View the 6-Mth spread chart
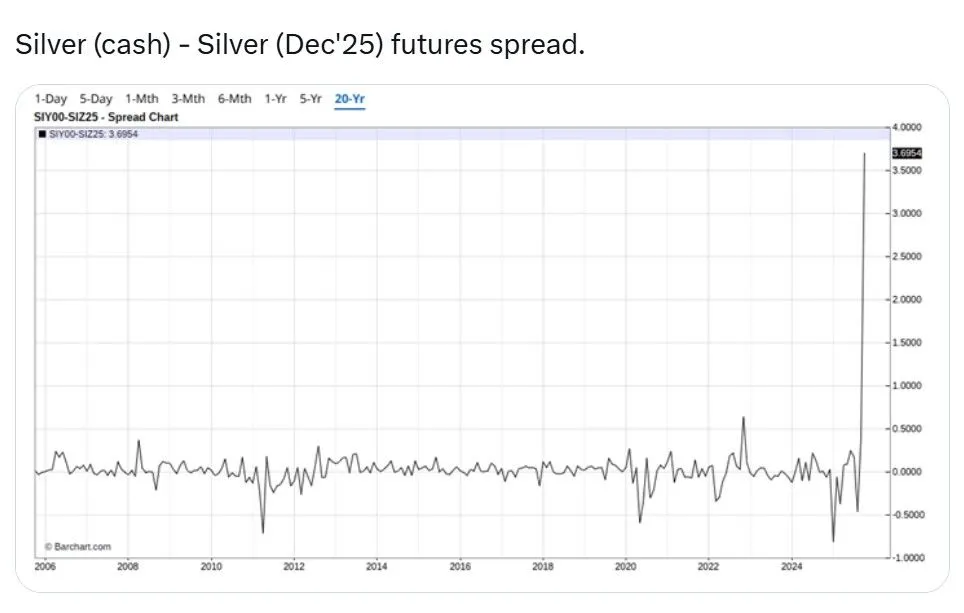964x613 pixels. click(x=233, y=99)
